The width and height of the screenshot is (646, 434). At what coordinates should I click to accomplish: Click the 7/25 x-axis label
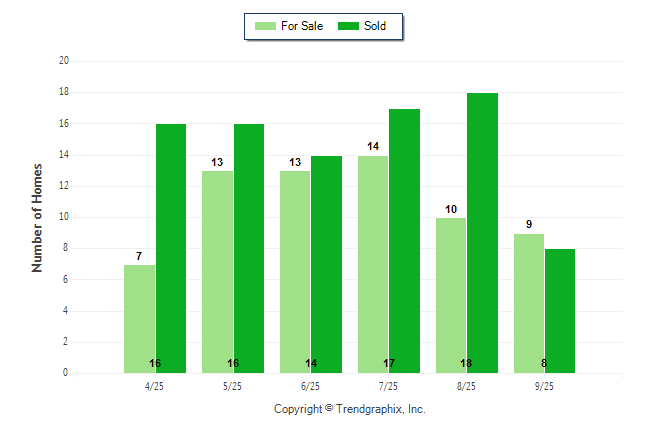tap(388, 386)
